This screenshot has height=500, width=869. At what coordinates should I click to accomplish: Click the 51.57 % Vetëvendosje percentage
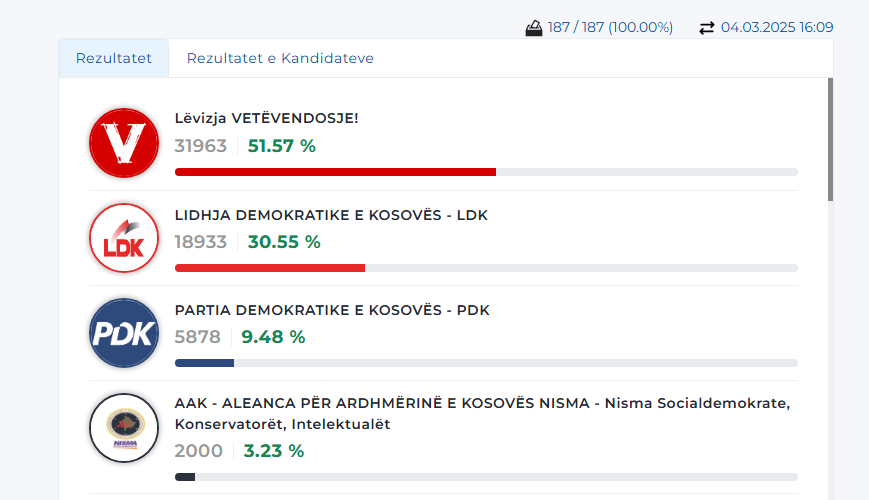[281, 146]
